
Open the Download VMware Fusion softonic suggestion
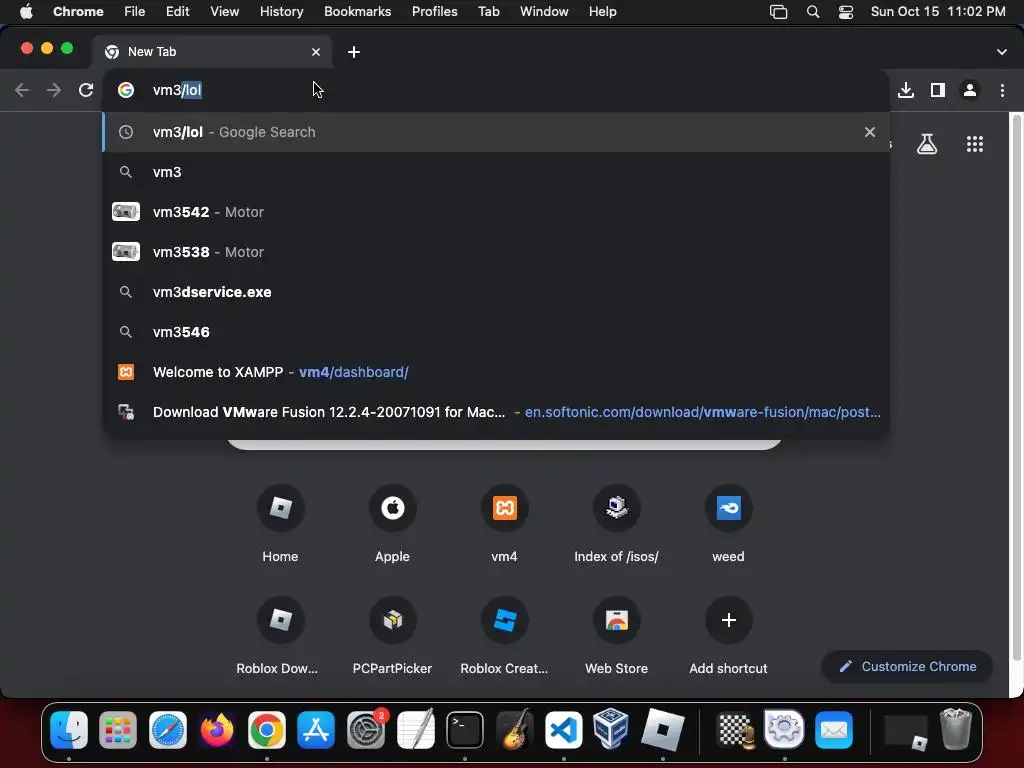tap(496, 411)
